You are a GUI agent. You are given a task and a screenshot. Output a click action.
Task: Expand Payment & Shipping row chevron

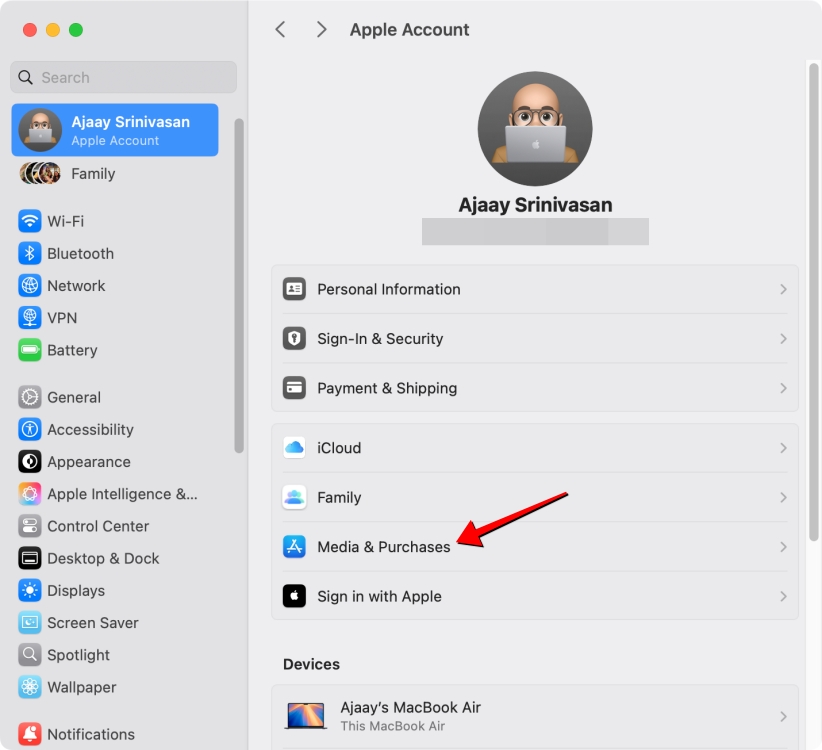[x=783, y=388]
